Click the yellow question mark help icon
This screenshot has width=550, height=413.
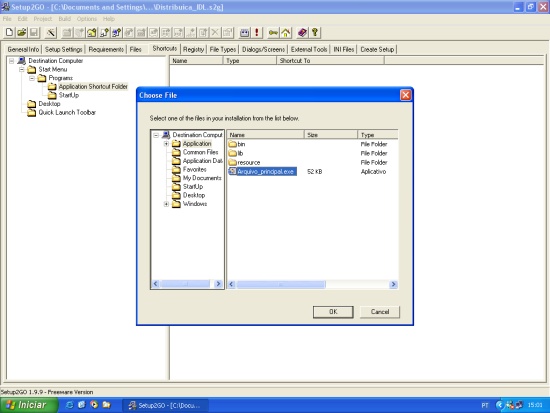click(x=315, y=33)
